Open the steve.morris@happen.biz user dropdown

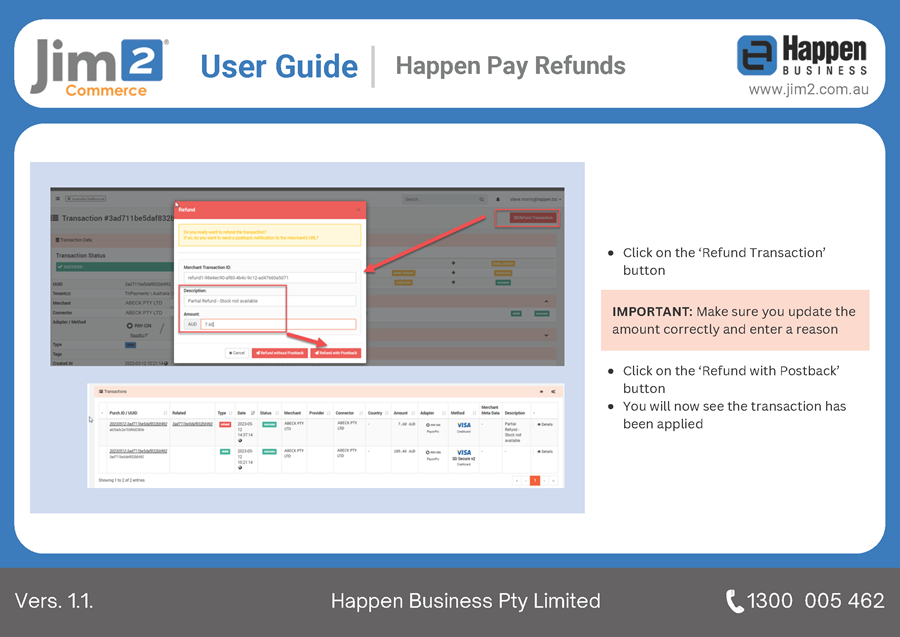click(536, 199)
